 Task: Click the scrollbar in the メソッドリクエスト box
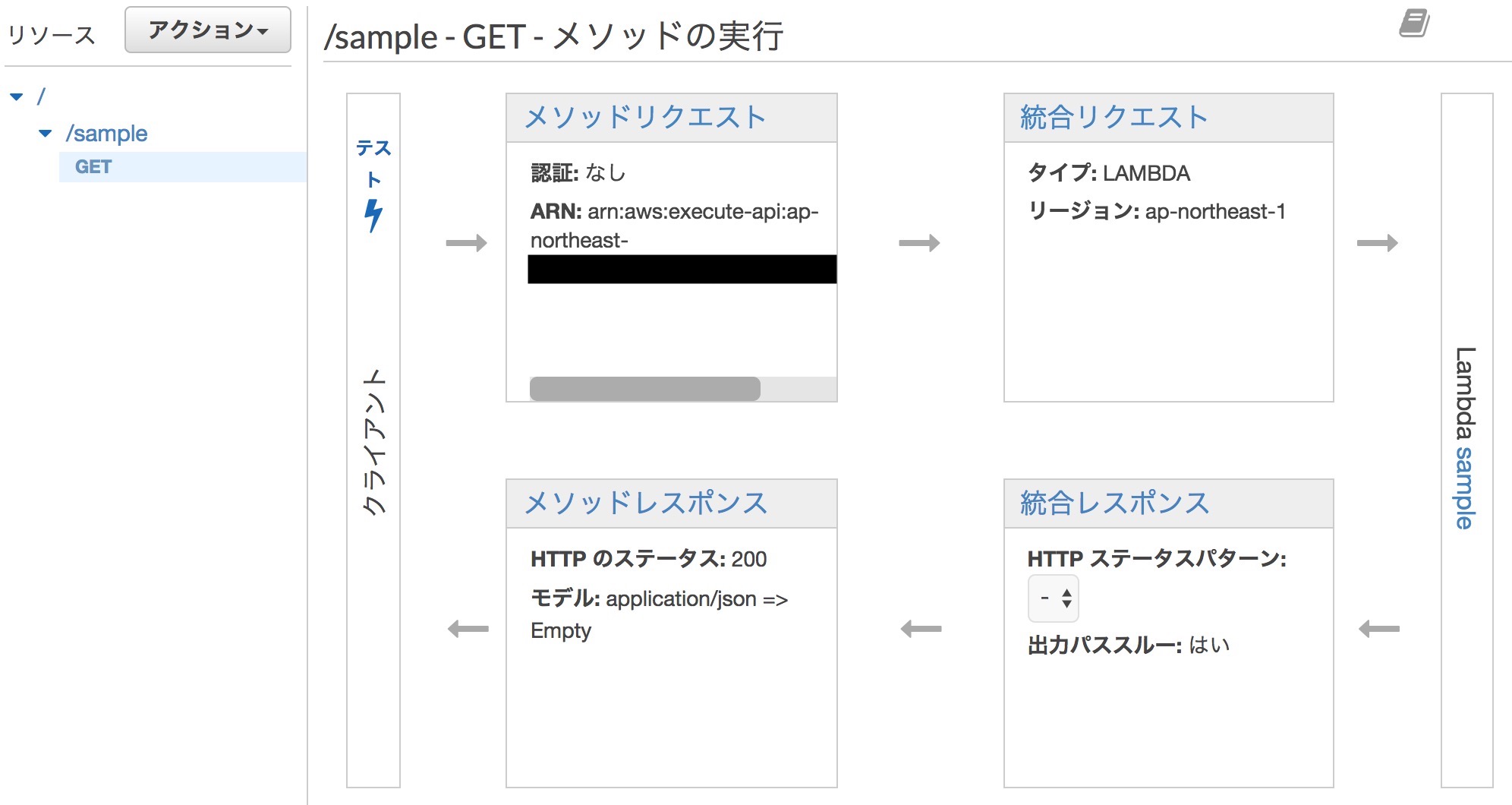[645, 388]
